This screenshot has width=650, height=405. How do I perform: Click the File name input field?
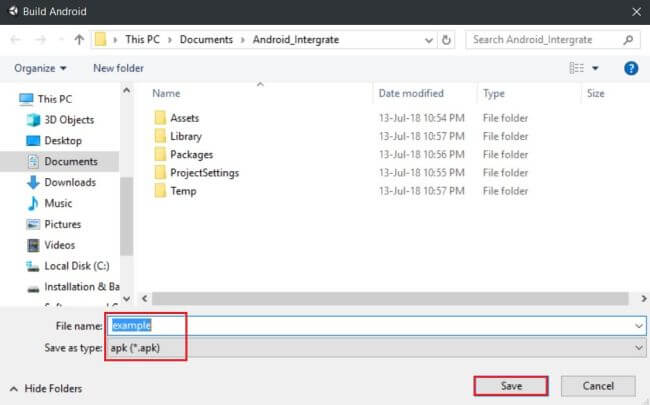pos(370,326)
